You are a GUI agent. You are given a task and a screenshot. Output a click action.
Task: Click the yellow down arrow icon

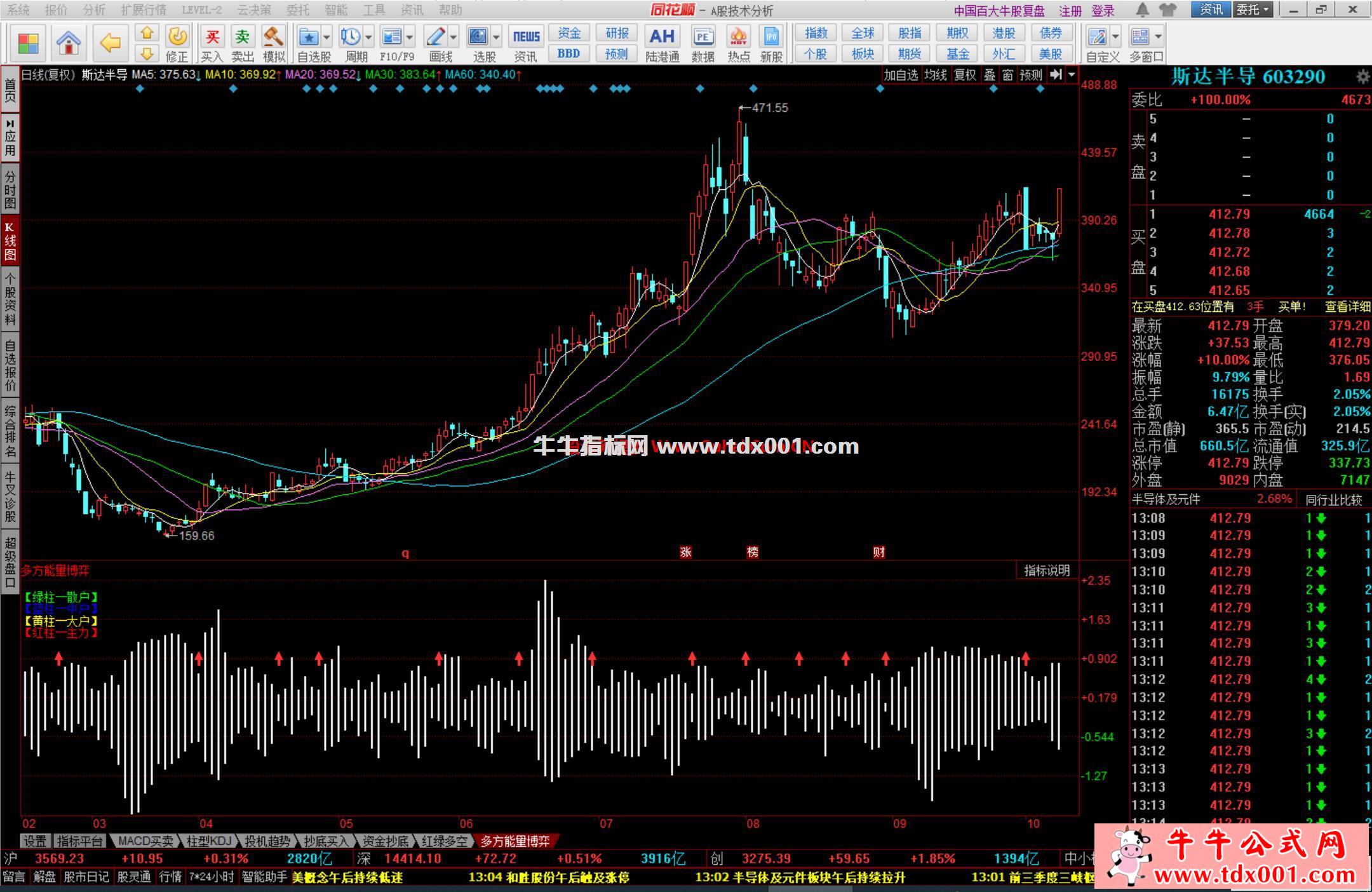147,54
